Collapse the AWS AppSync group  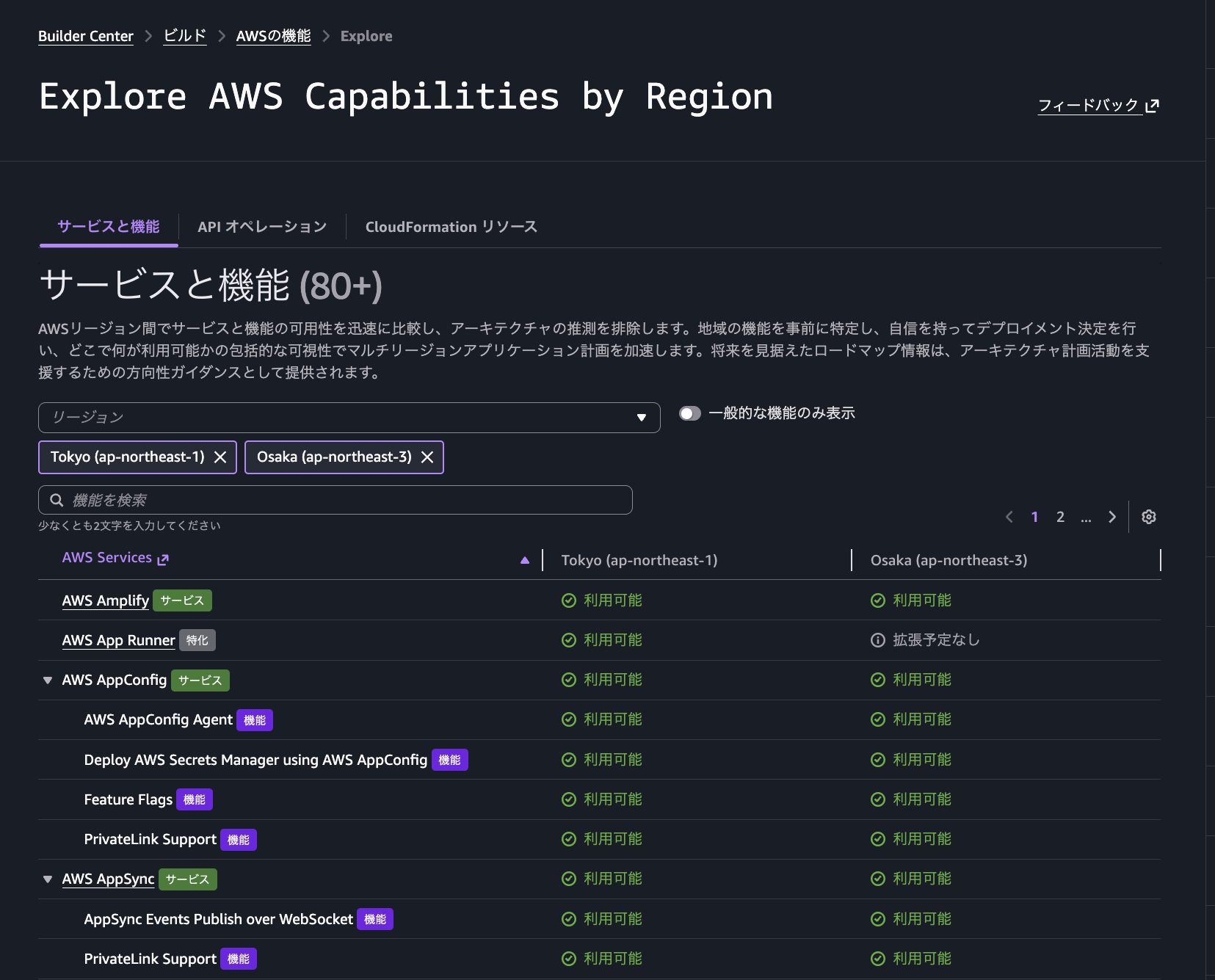coord(47,879)
